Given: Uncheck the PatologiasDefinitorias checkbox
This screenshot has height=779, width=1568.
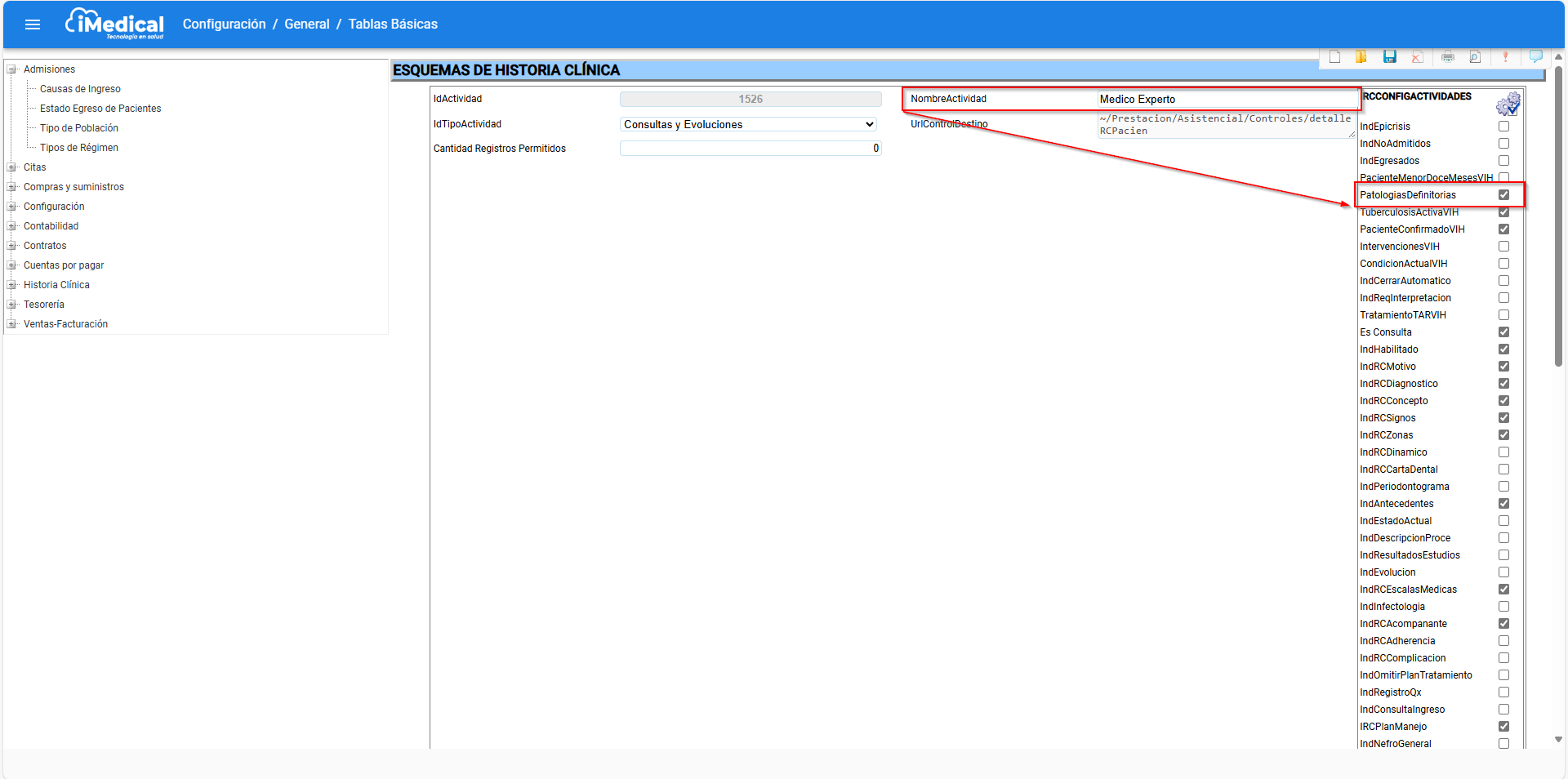Looking at the screenshot, I should [x=1503, y=195].
